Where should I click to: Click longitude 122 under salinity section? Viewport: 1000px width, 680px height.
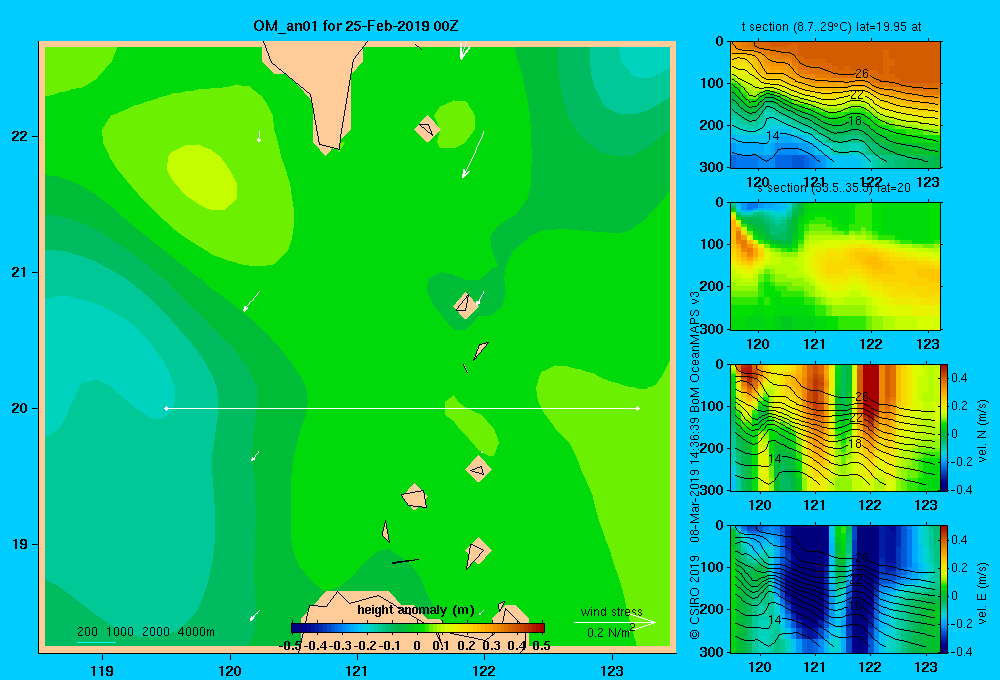point(871,344)
